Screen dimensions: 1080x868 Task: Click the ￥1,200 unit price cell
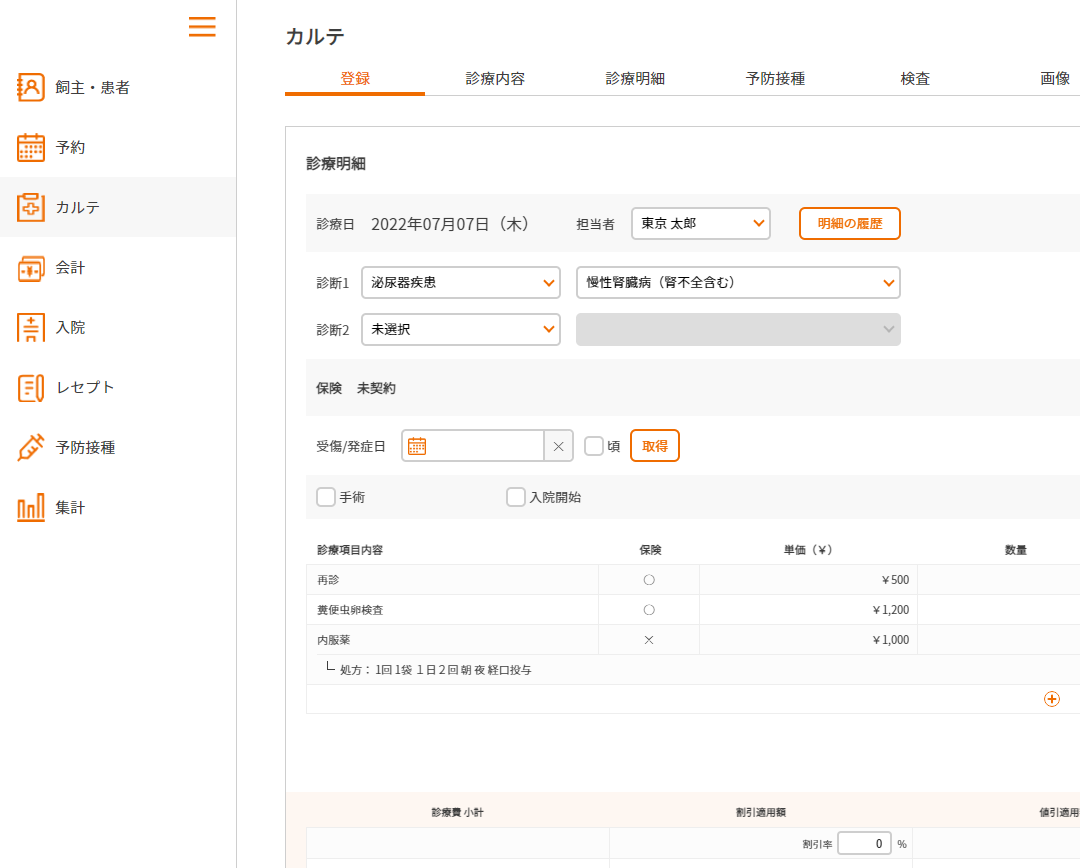click(808, 610)
